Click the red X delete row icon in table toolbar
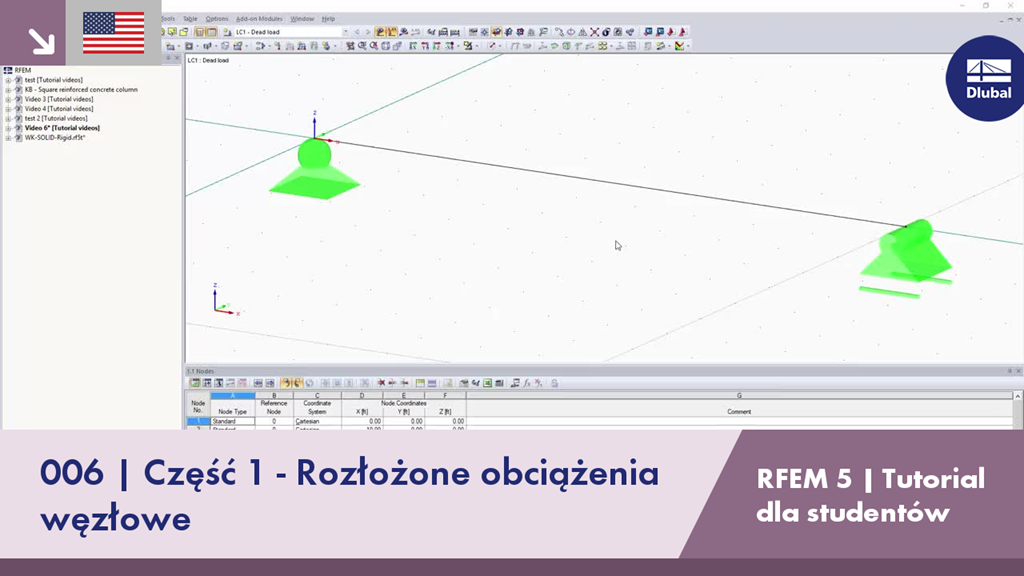The image size is (1024, 576). (381, 383)
